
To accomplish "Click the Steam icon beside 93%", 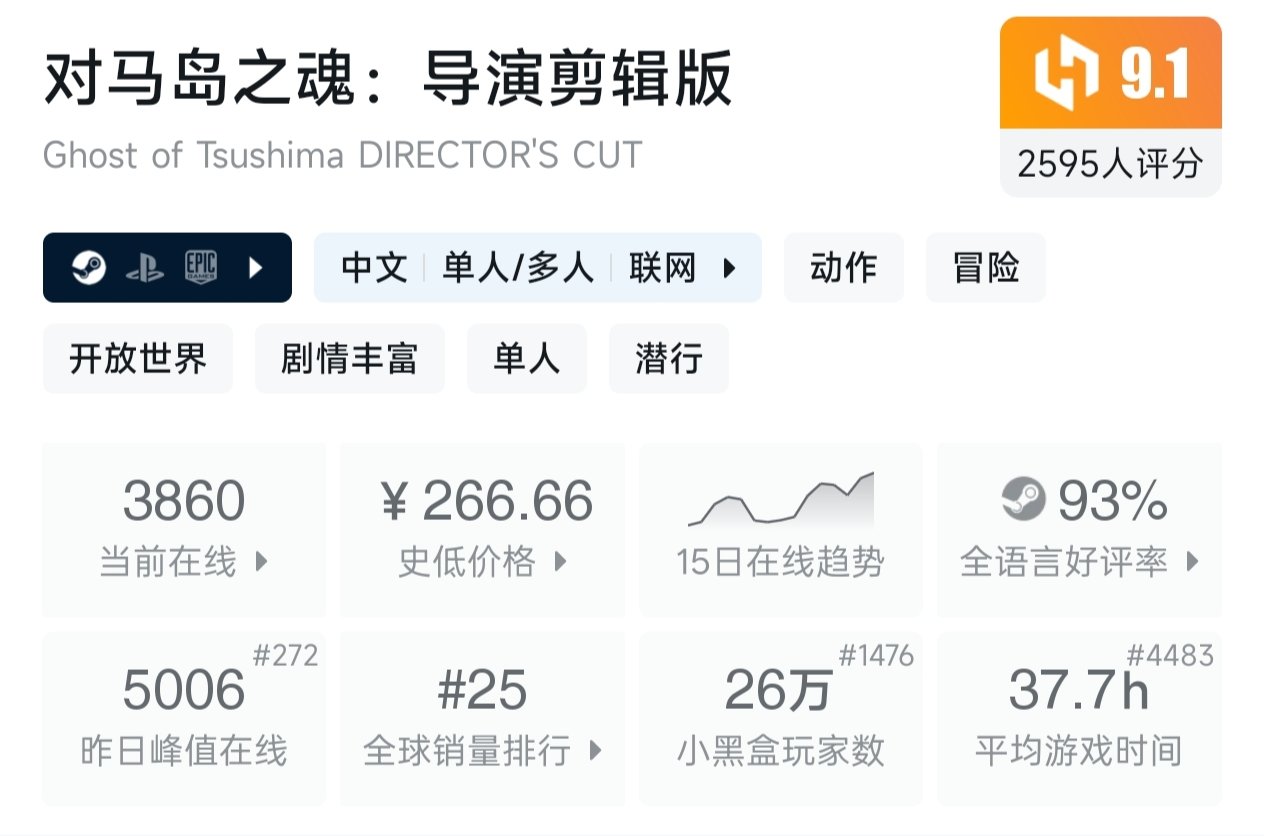I will pos(1023,499).
